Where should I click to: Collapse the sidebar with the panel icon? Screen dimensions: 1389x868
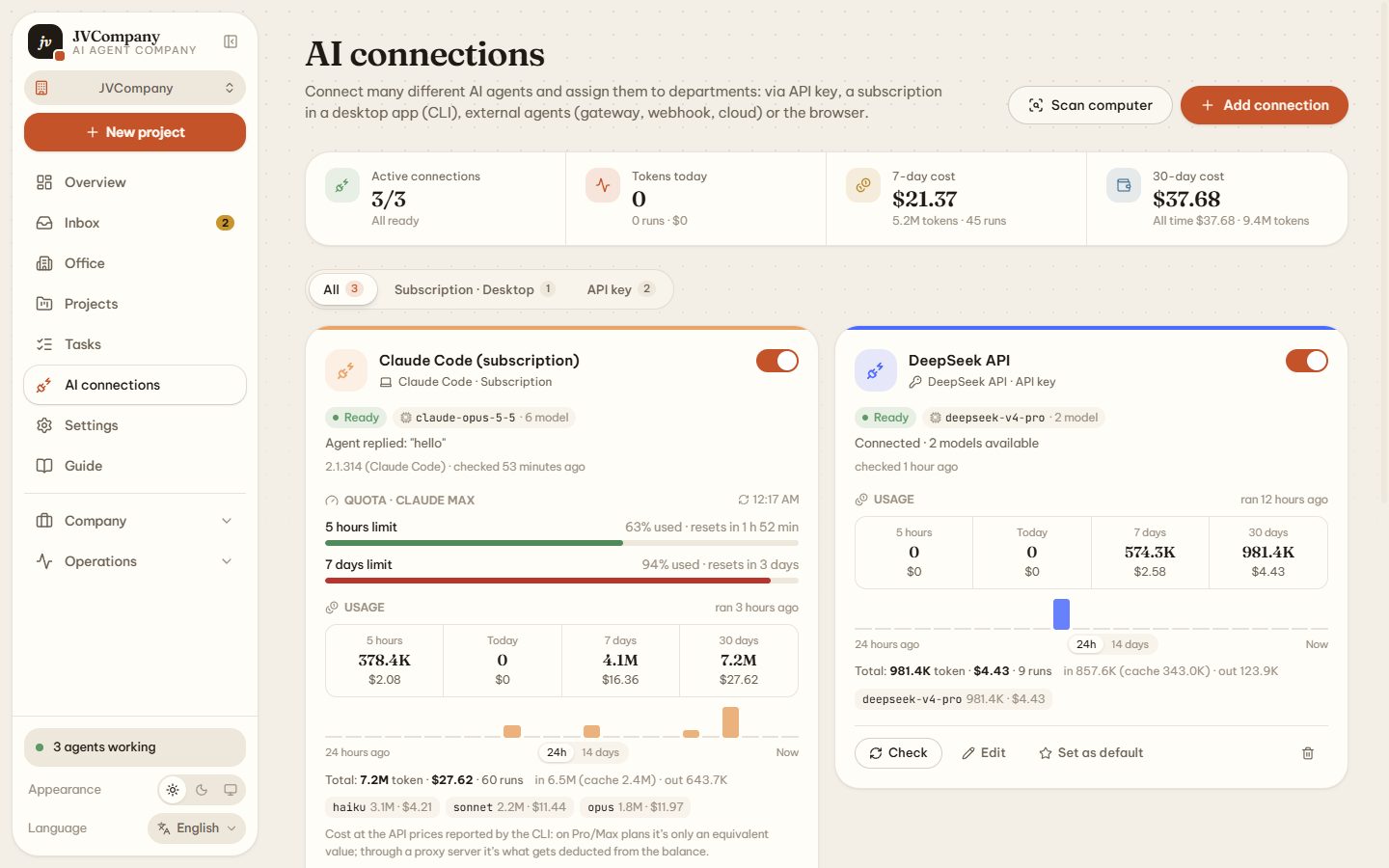[231, 41]
